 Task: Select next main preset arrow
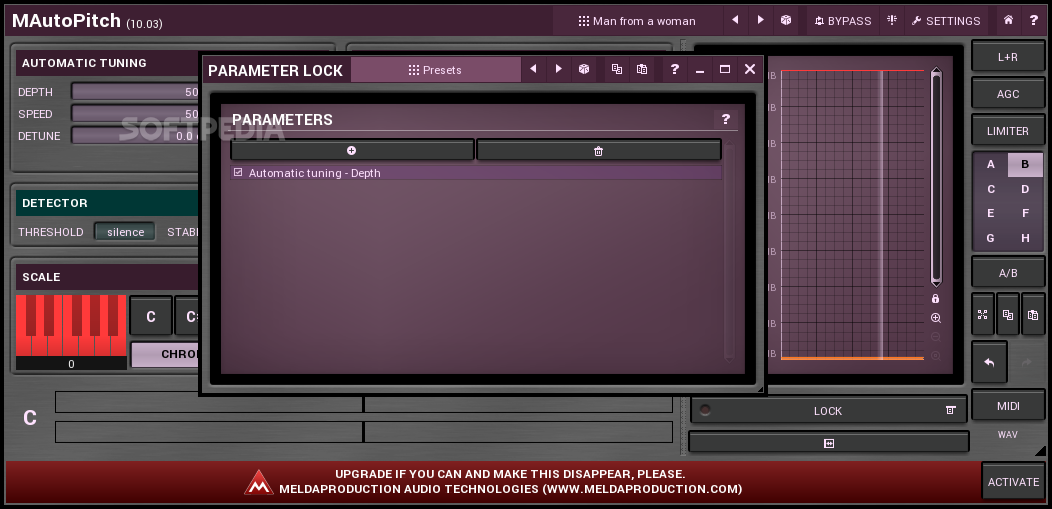pos(760,20)
